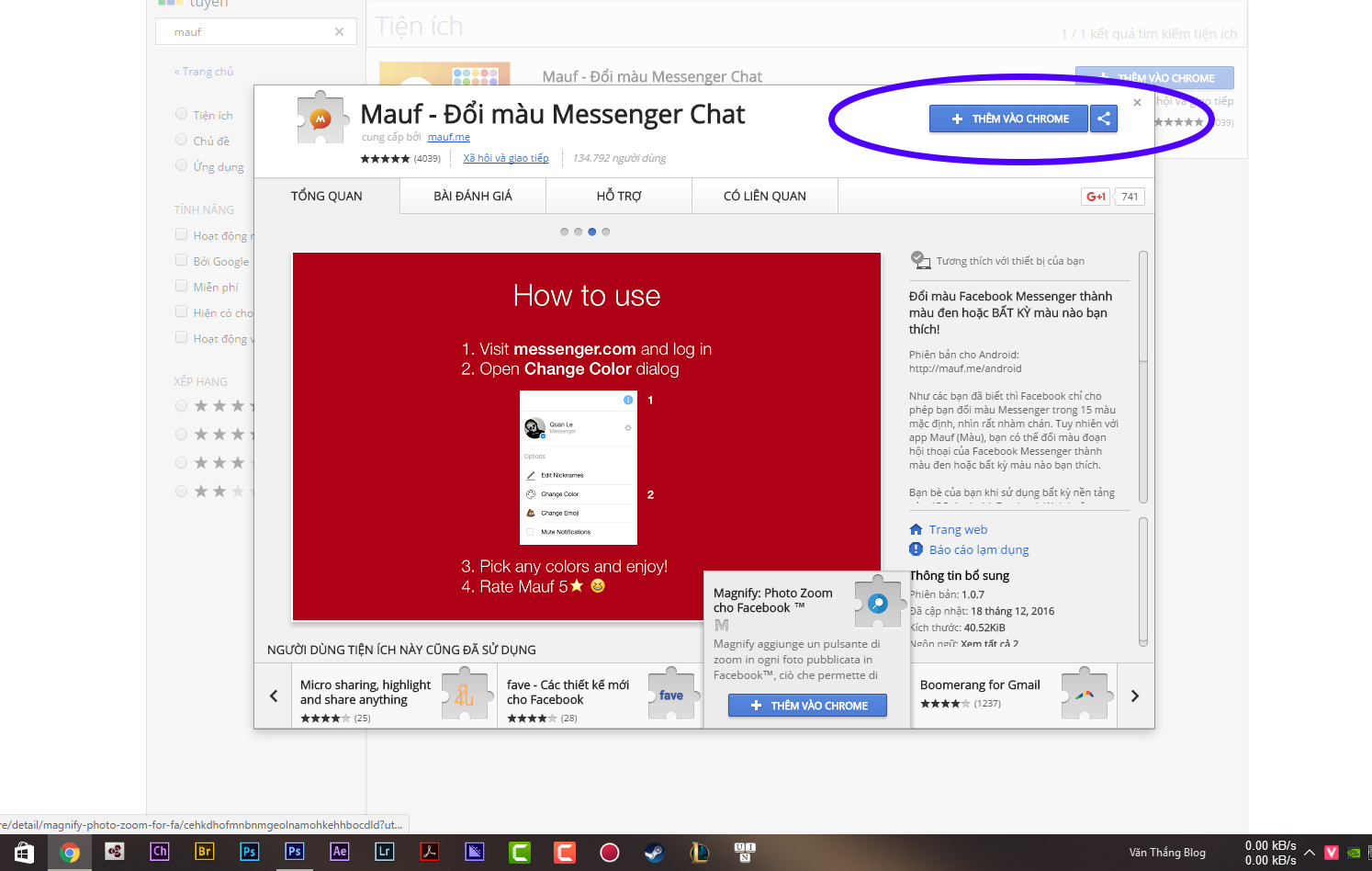This screenshot has width=1372, height=871.
Task: Close the Mauf extension detail dialog
Action: [x=1137, y=102]
